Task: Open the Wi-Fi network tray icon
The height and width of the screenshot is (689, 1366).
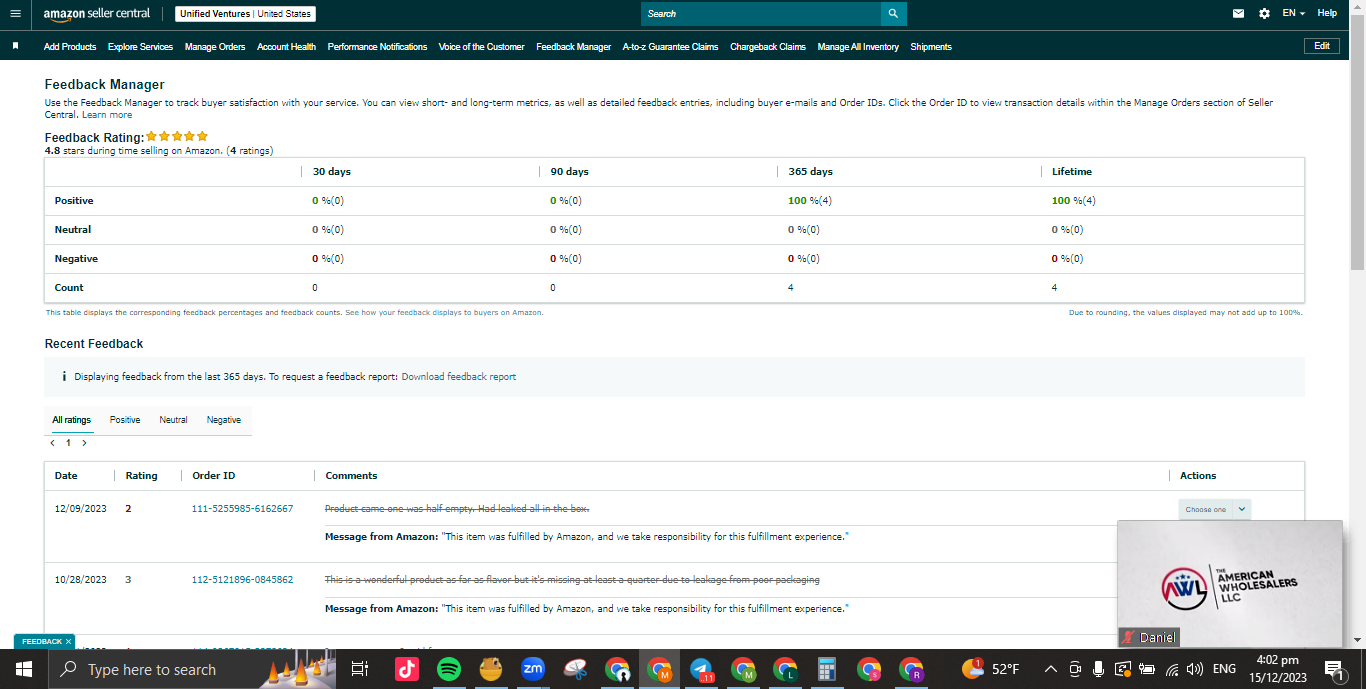Action: [x=1172, y=669]
